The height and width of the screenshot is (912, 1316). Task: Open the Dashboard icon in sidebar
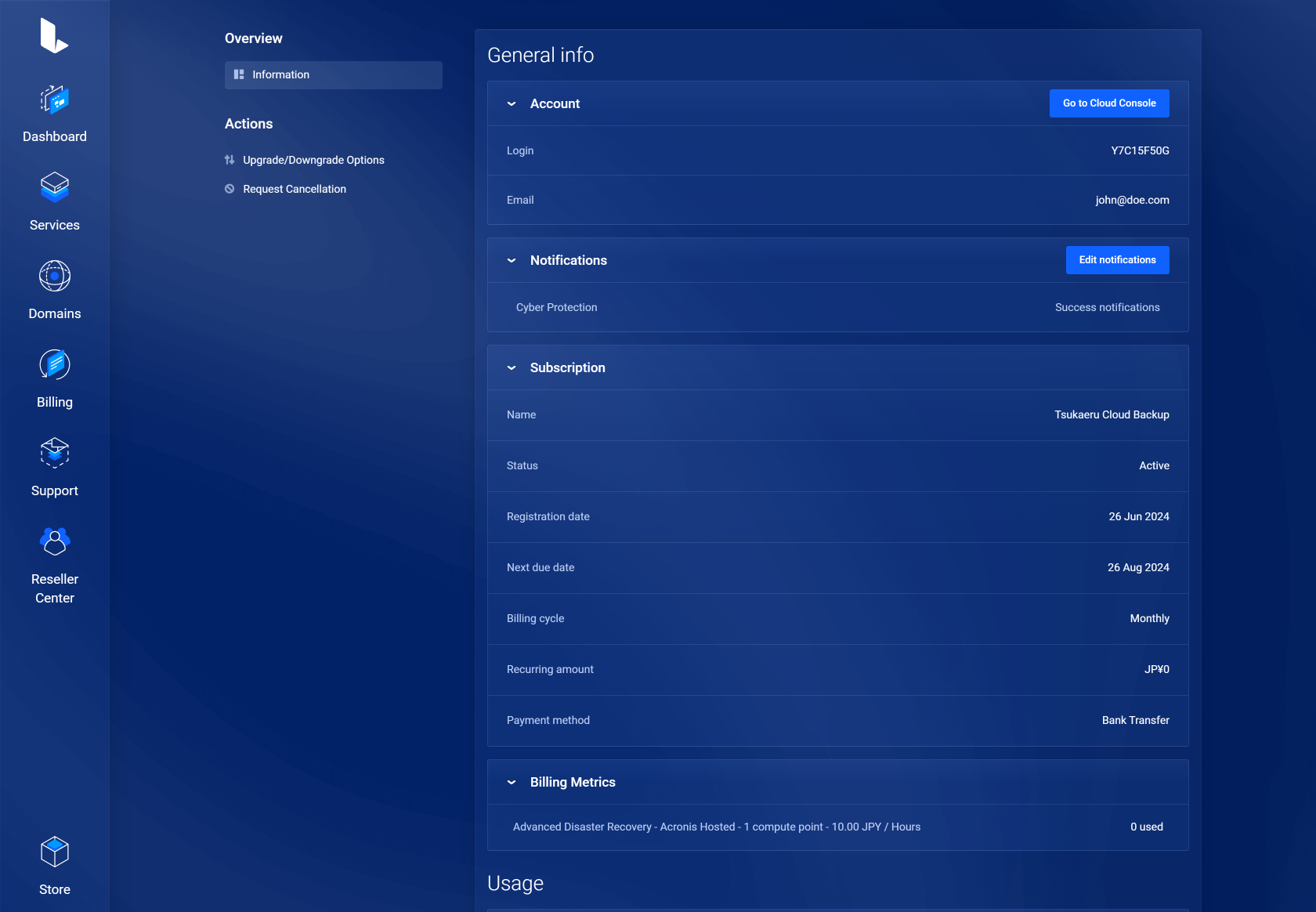[x=55, y=100]
